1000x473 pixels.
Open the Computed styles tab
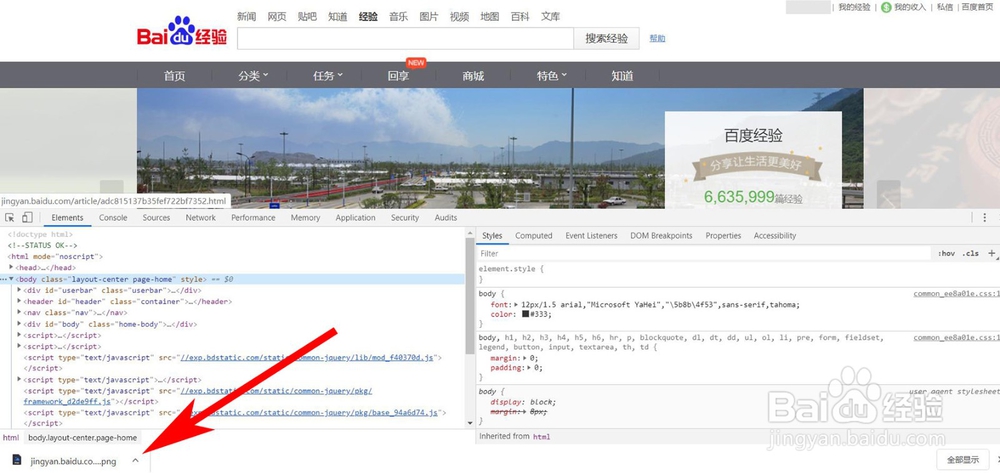pos(534,236)
